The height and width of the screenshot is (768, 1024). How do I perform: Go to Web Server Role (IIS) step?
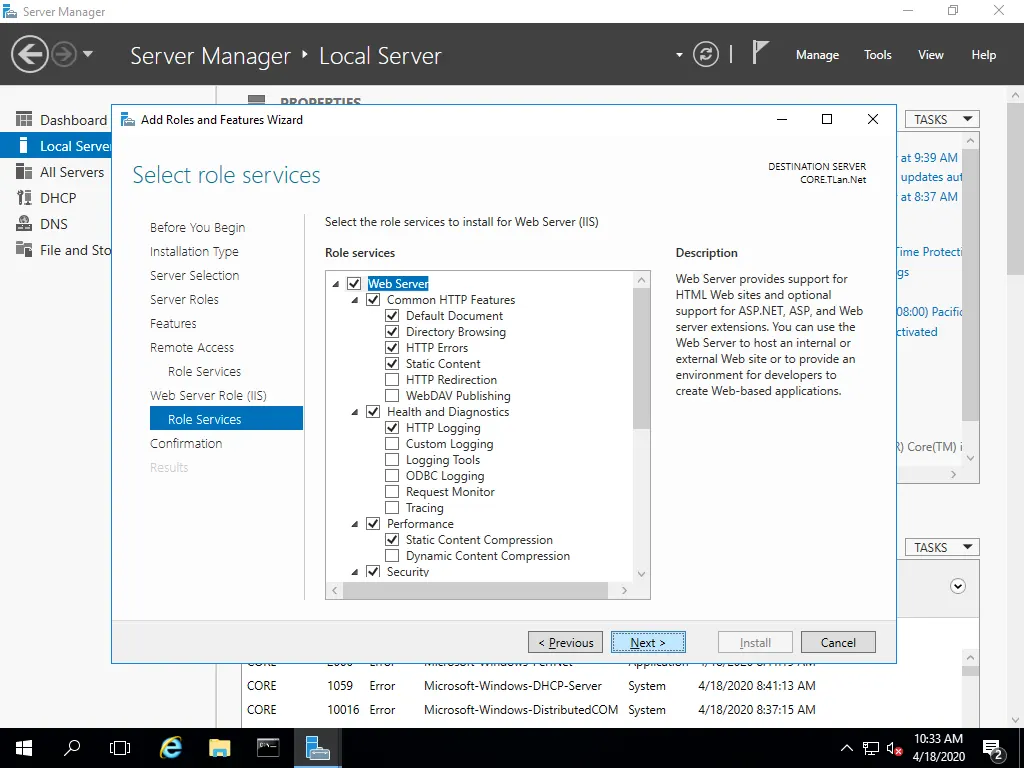tap(208, 396)
